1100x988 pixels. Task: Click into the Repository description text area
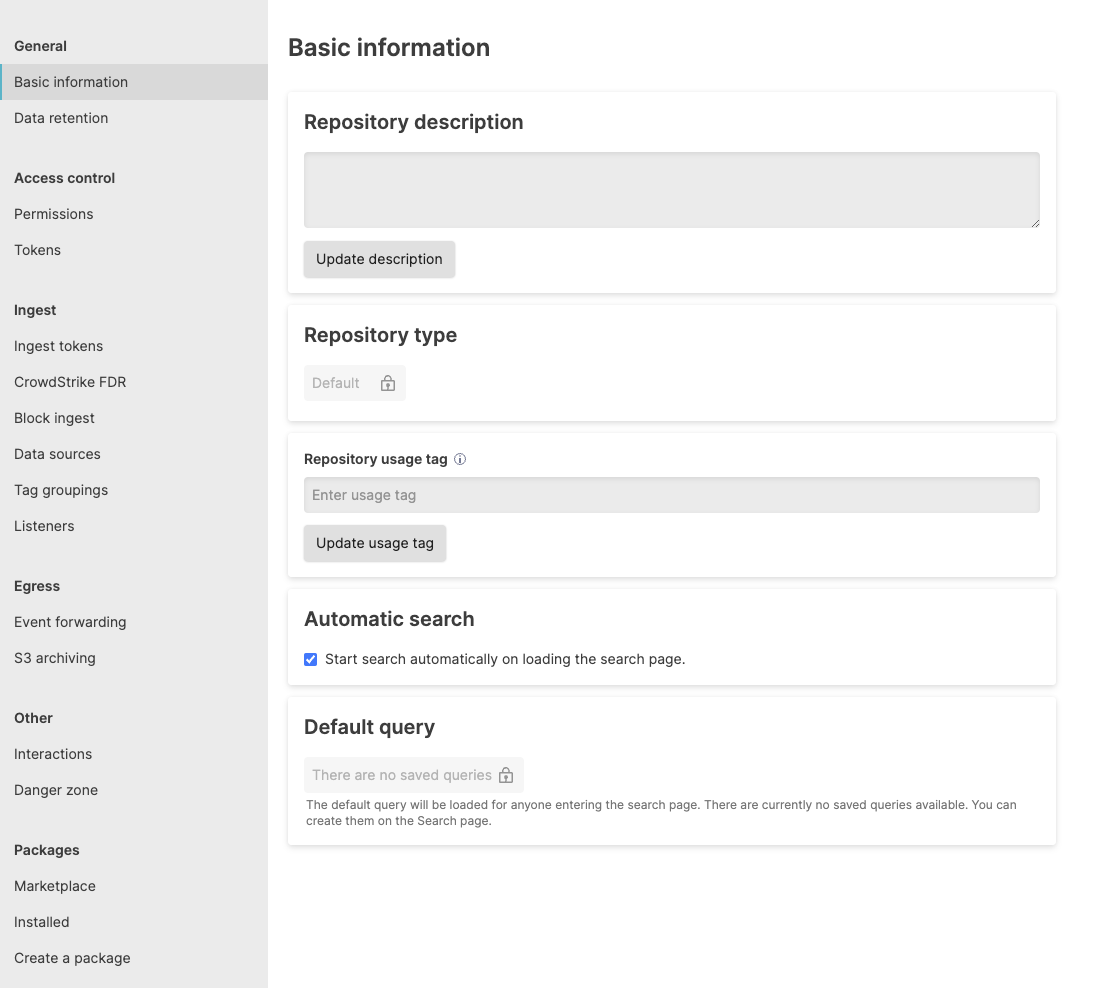671,190
